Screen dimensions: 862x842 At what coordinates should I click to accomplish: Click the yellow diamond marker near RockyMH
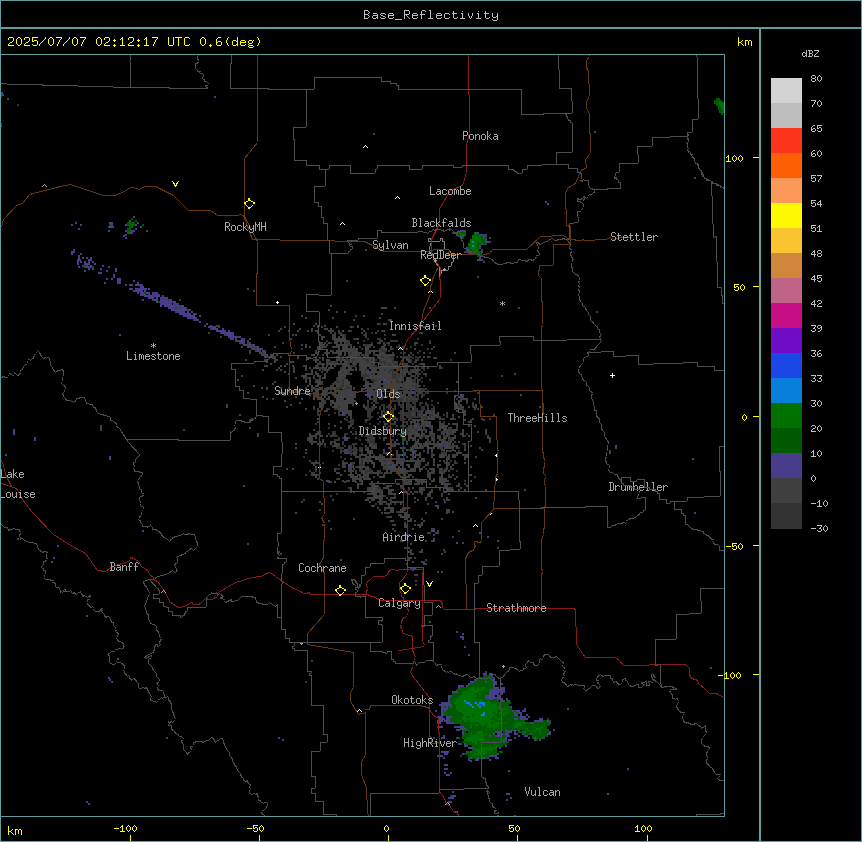tap(250, 204)
